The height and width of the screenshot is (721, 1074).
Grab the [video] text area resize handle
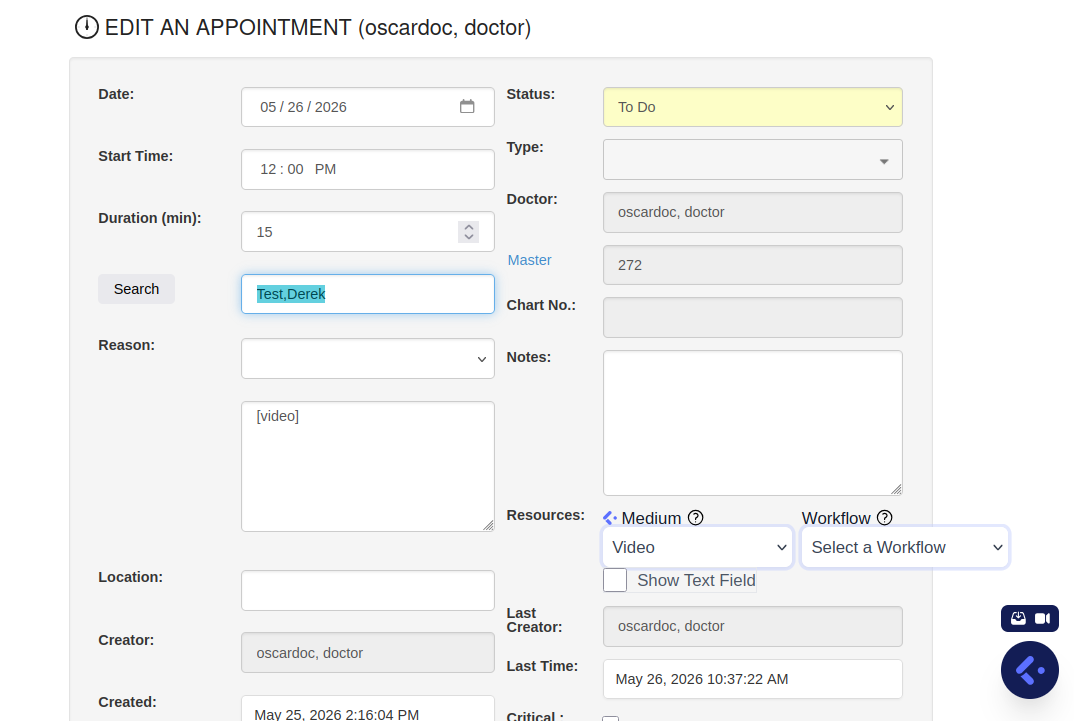pos(488,525)
